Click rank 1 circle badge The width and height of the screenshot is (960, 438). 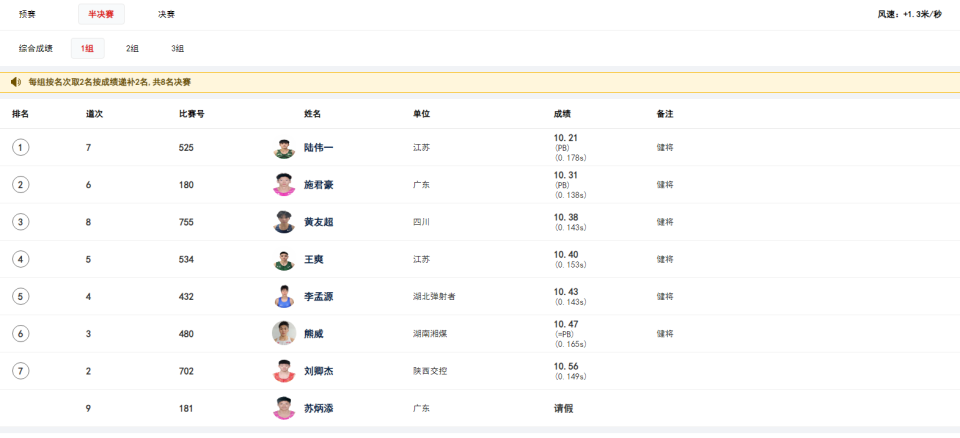[x=20, y=148]
